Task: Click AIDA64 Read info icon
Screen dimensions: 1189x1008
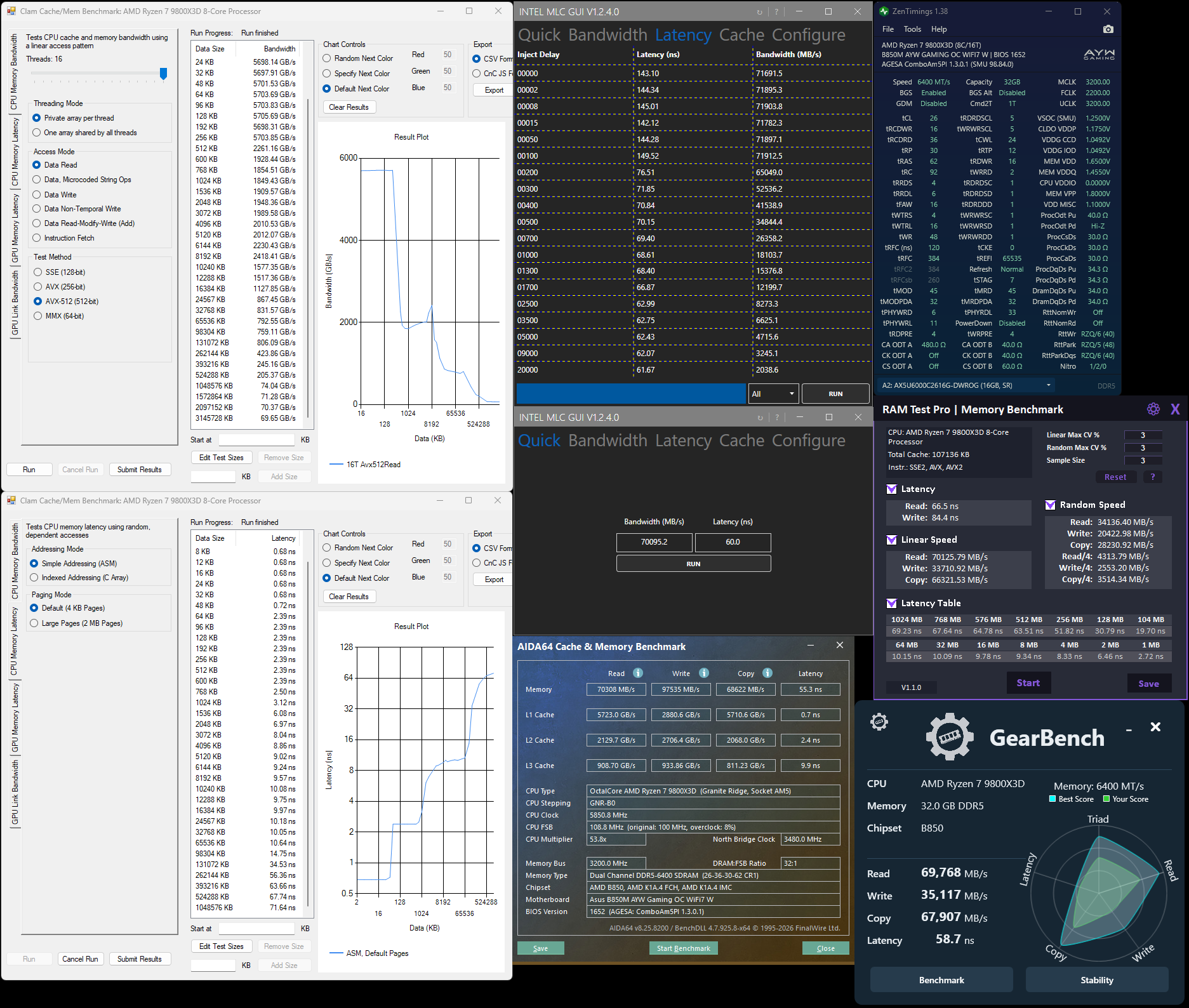Action: coord(638,673)
